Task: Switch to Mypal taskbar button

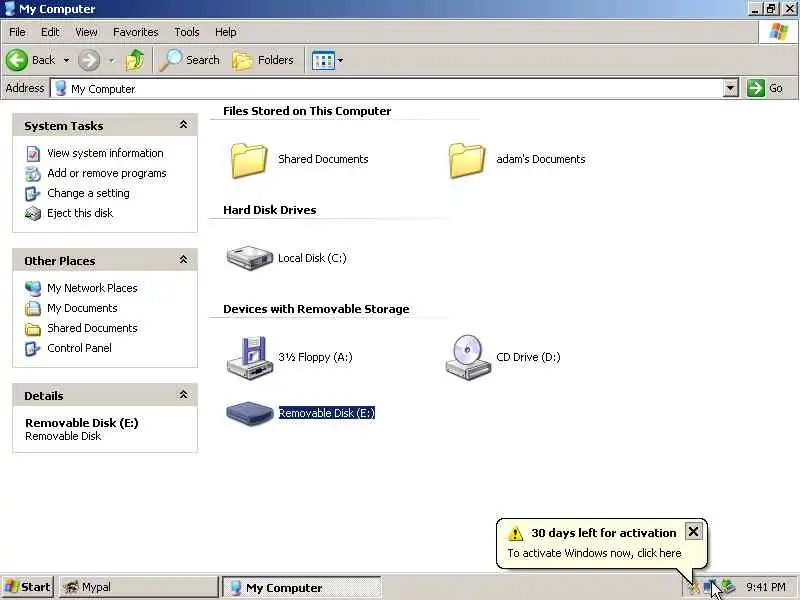Action: (x=139, y=587)
